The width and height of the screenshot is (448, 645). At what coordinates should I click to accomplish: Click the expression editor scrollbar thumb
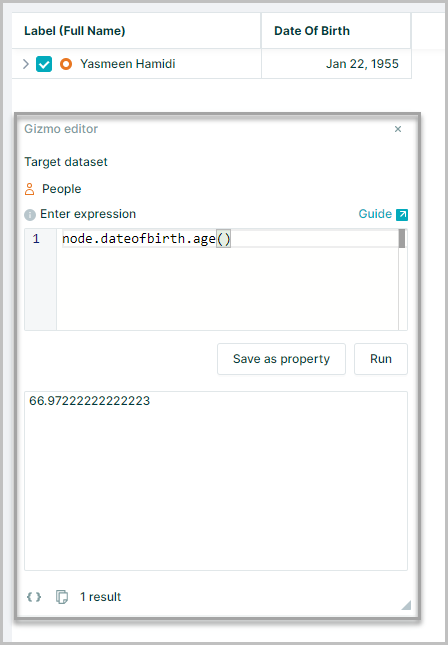[x=402, y=239]
